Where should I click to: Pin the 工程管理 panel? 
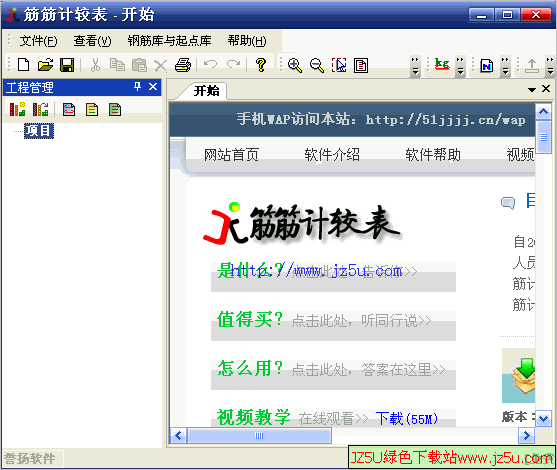(x=137, y=86)
